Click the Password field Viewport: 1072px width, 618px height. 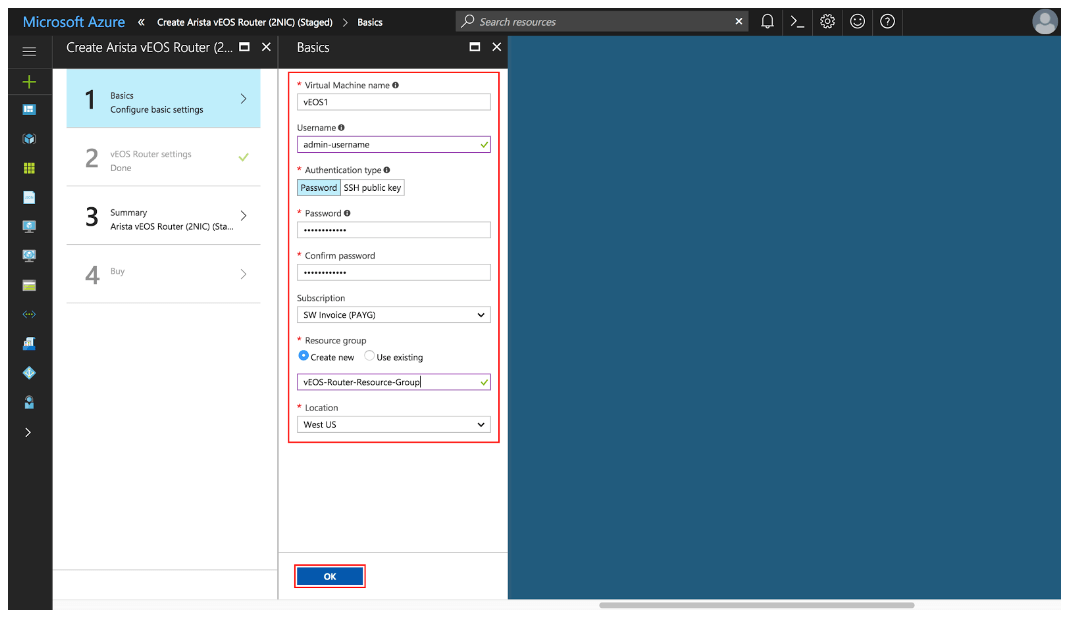pyautogui.click(x=394, y=230)
